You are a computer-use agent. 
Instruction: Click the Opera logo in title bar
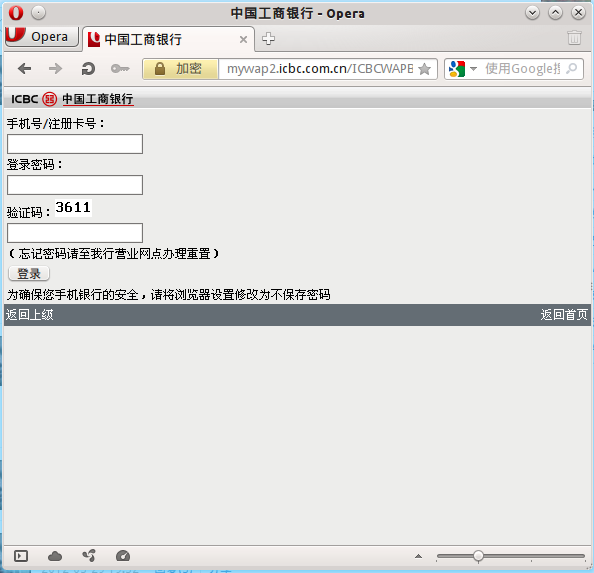[x=16, y=13]
